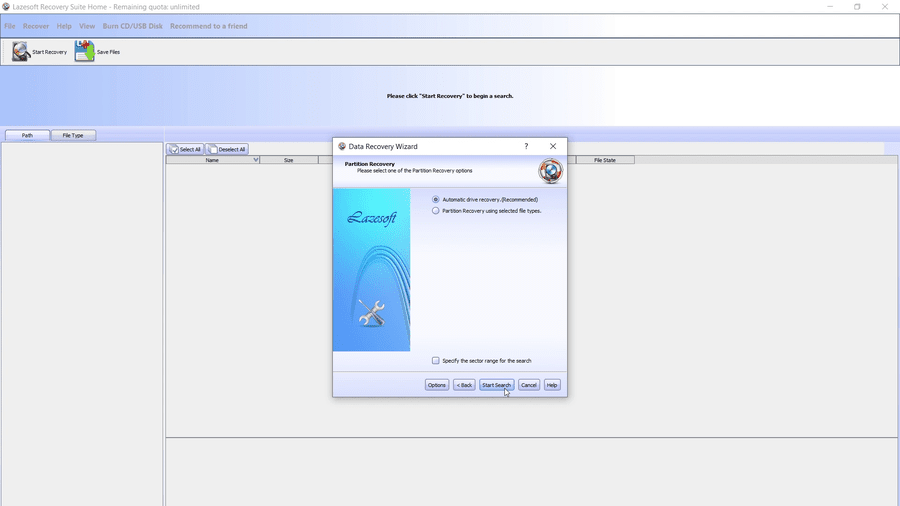Click the Select All checkmark button
Screen dimensions: 900x506
tap(185, 149)
